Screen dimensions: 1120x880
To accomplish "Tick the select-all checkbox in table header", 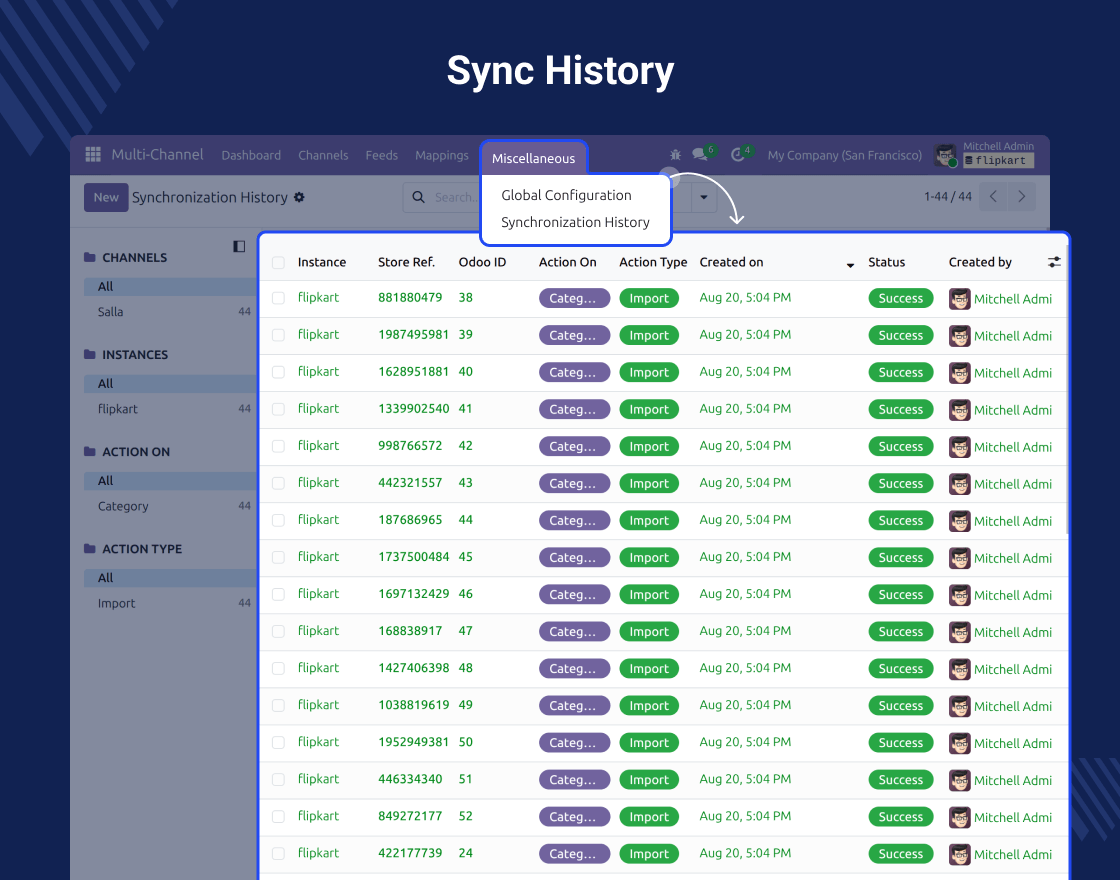I will tap(279, 263).
